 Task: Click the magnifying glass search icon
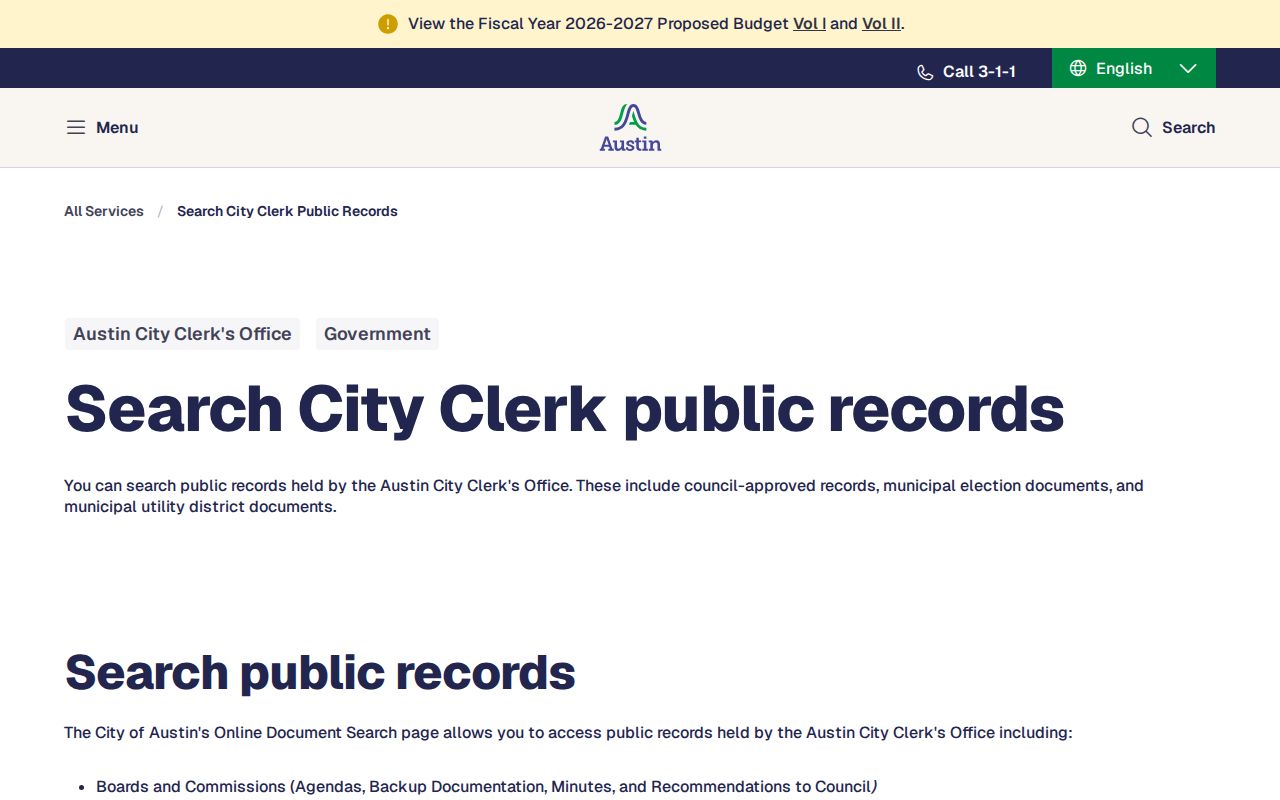click(1142, 127)
